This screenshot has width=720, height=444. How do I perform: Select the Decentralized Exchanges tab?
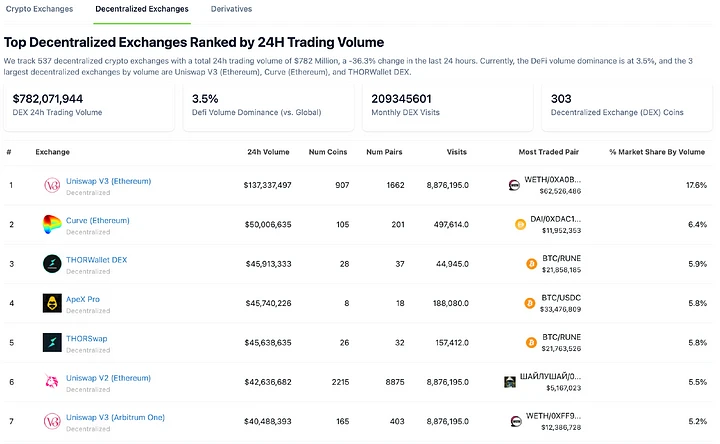(142, 9)
